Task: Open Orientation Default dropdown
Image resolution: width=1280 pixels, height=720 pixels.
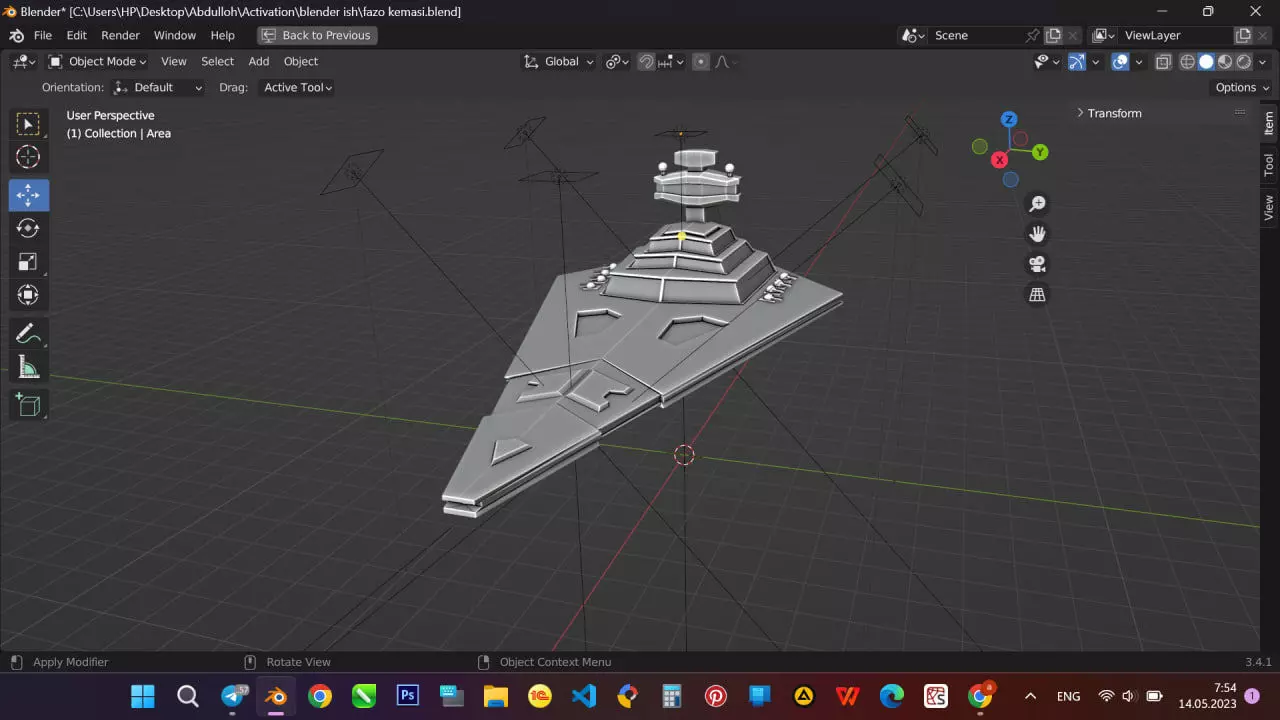Action: [159, 88]
